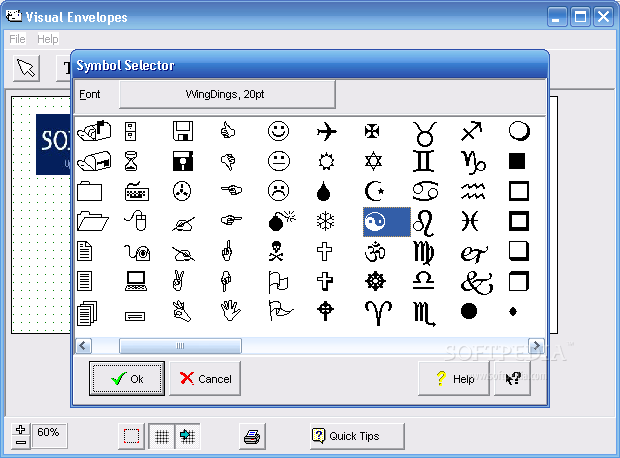The image size is (620, 458).
Task: Click the right arrow of symbol scrollbar
Action: [x=536, y=346]
